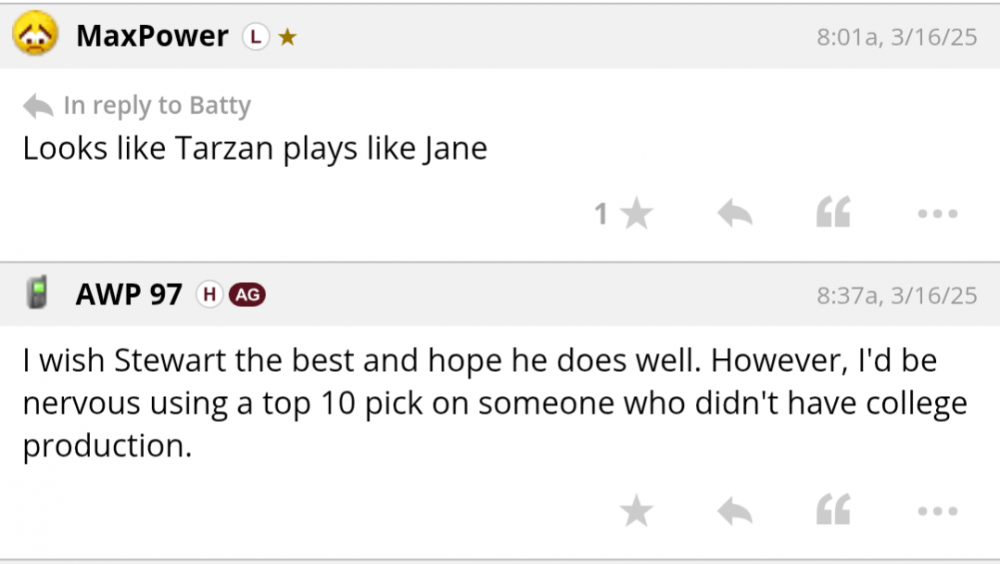
Task: Click the 'Looks like Tarzan plays like Jane' text
Action: pyautogui.click(x=255, y=149)
